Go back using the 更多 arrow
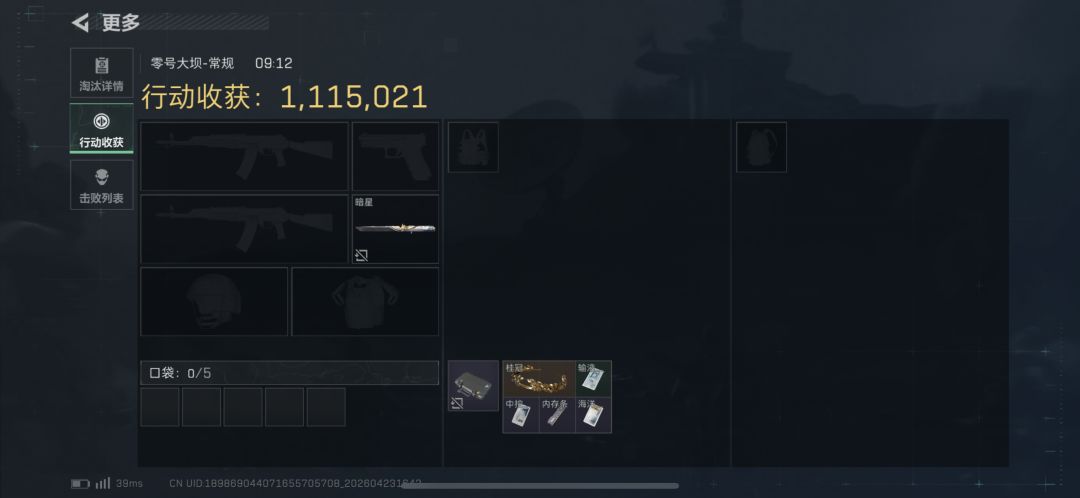 pos(81,23)
